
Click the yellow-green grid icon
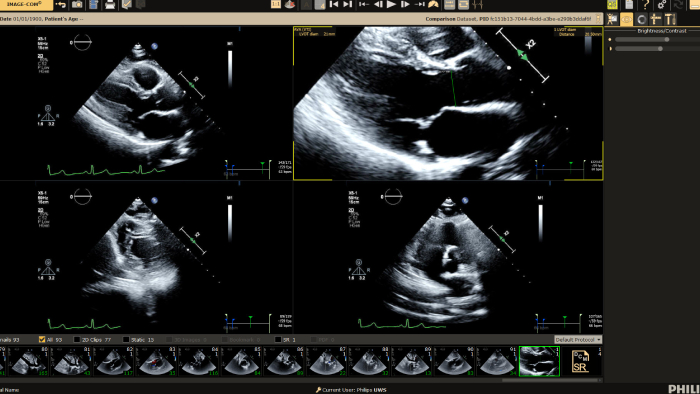click(x=612, y=4)
